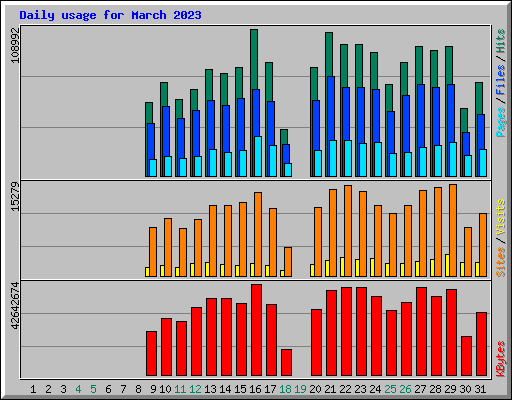Click the cyan pages bar for day 16

click(x=258, y=156)
